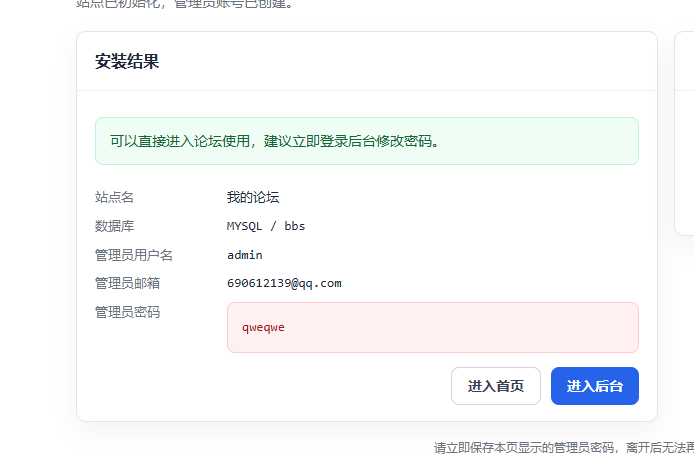Screen dimensions: 694x470
Task: Click the site name value 我的论坛
Action: (253, 197)
